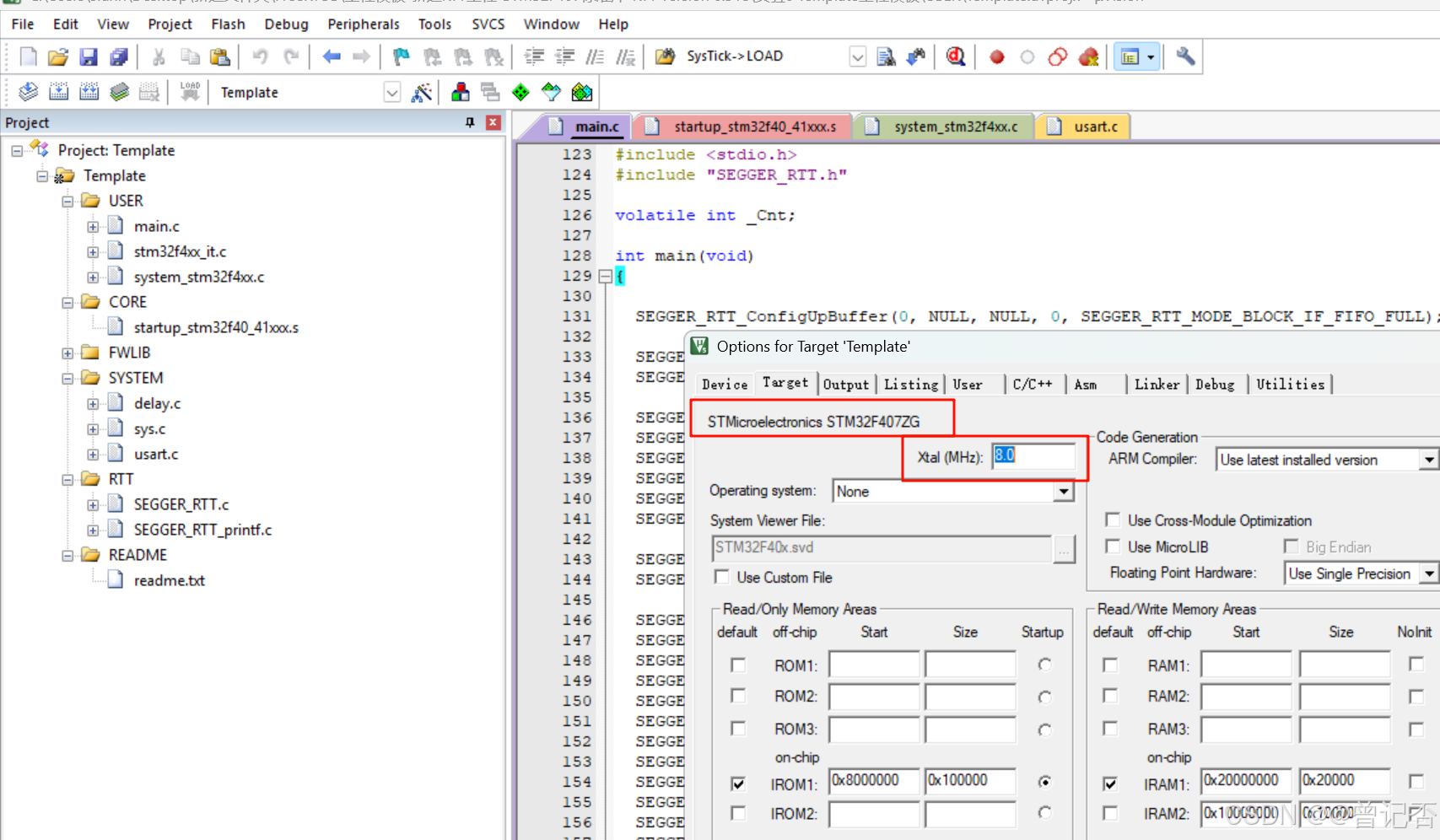Collapse the USER folder in project tree

[x=67, y=202]
